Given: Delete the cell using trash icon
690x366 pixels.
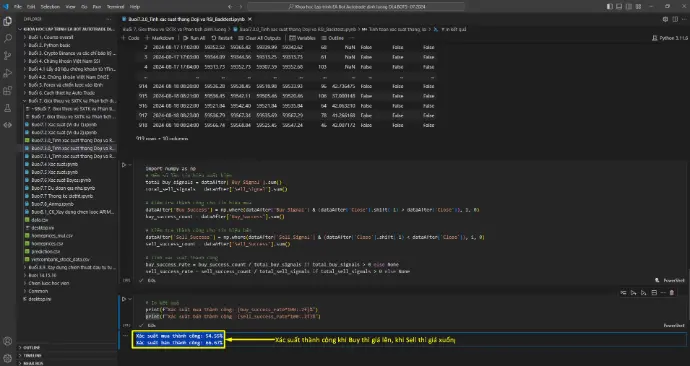Looking at the screenshot, I should [672, 293].
